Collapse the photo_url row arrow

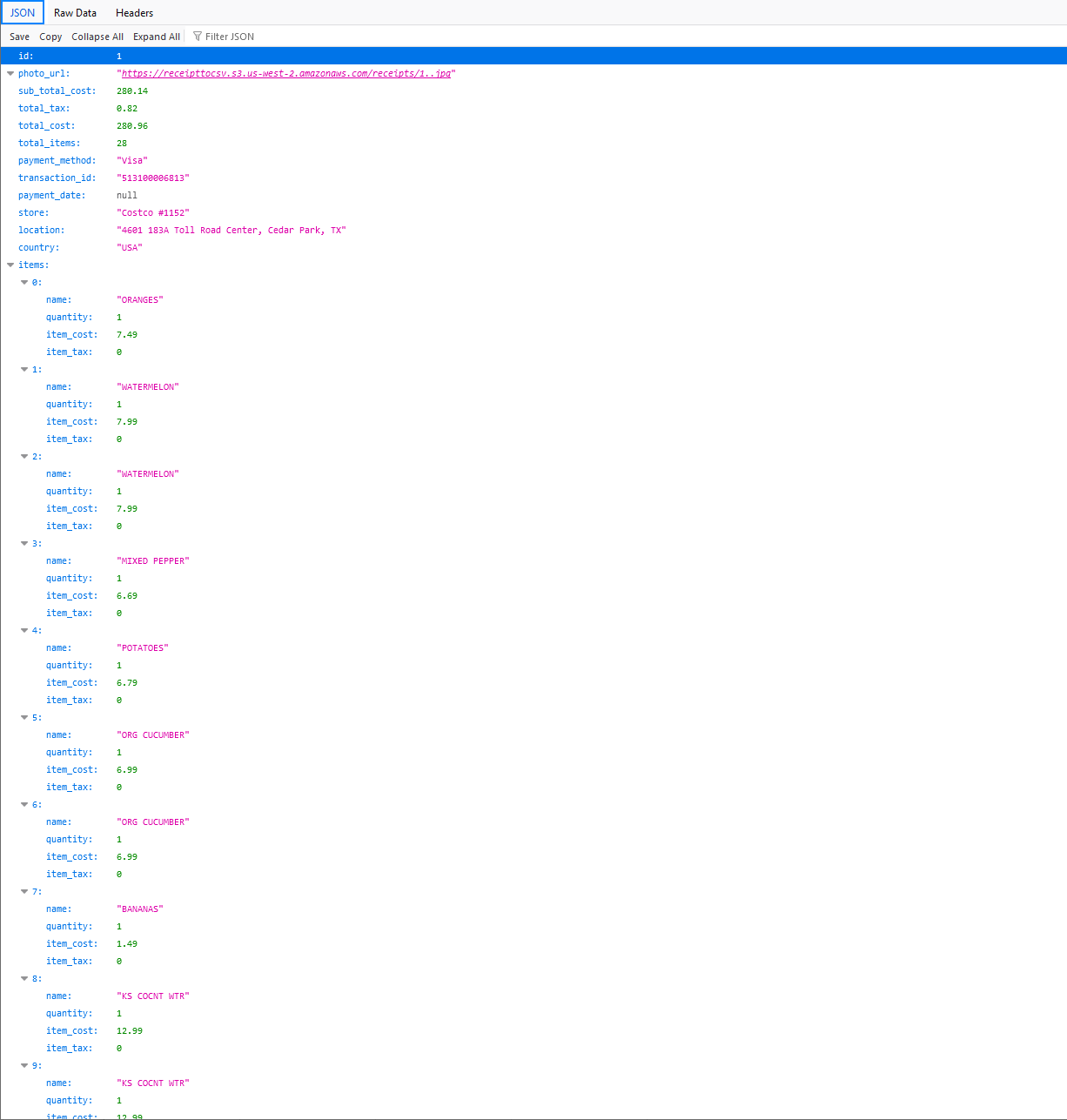pos(10,74)
